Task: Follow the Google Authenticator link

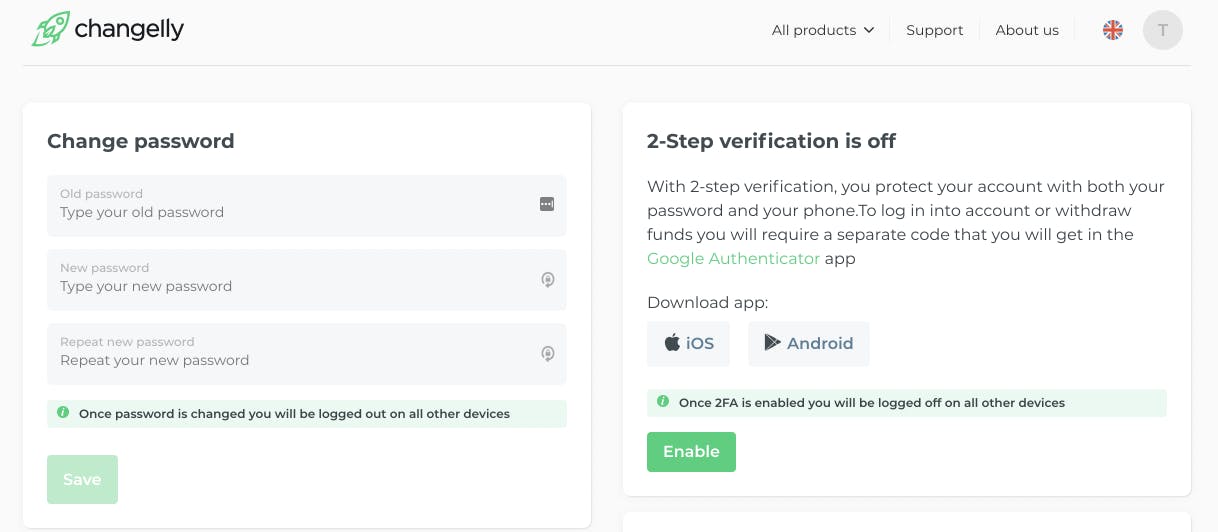Action: [733, 258]
